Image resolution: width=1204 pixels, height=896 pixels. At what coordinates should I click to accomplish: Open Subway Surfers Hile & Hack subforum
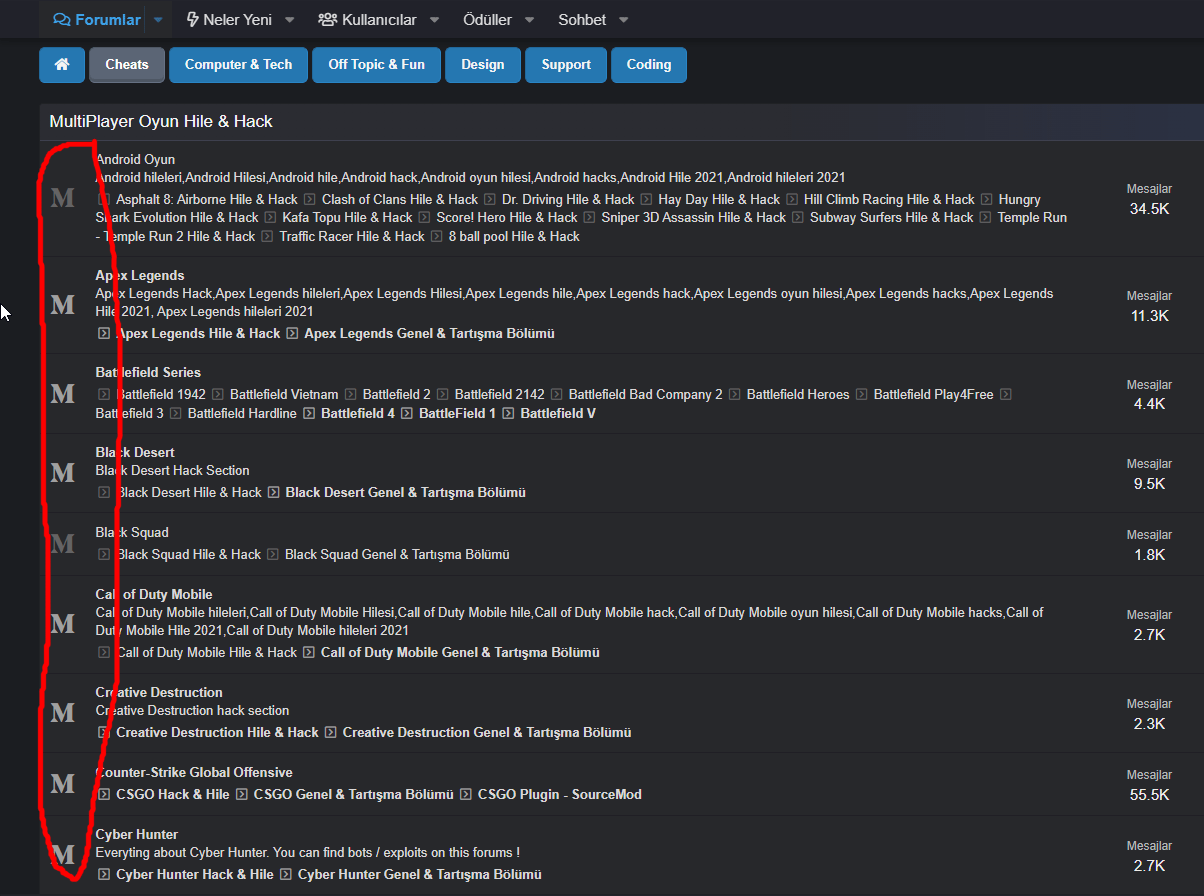[x=891, y=217]
